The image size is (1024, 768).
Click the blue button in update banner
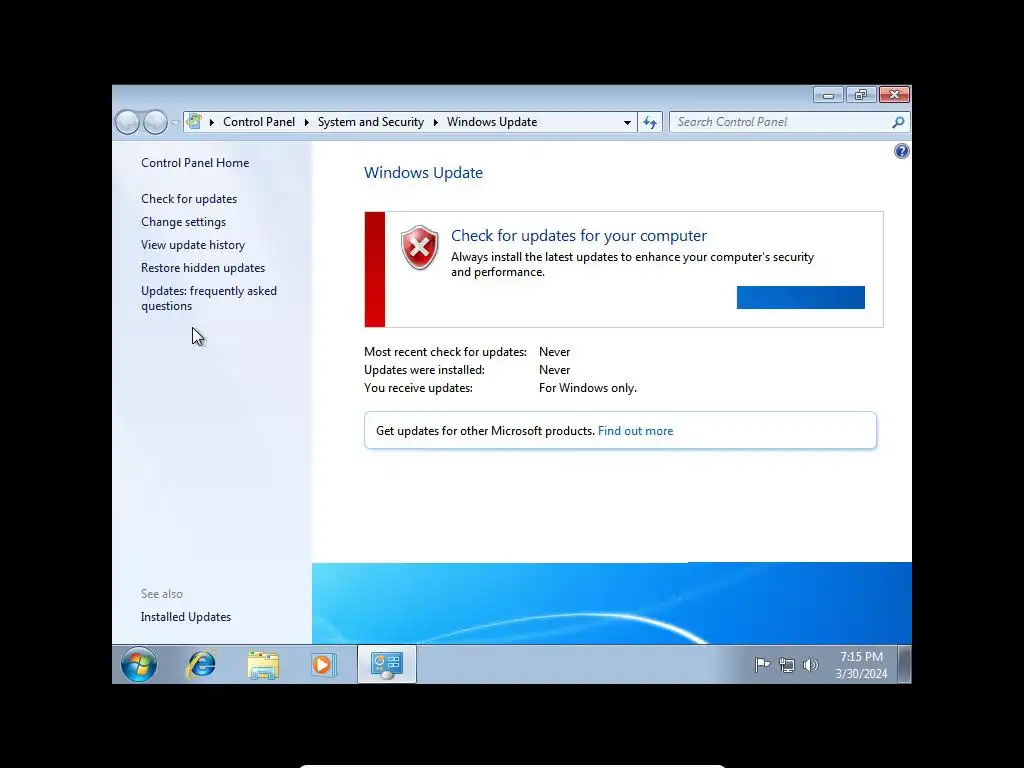[x=801, y=297]
